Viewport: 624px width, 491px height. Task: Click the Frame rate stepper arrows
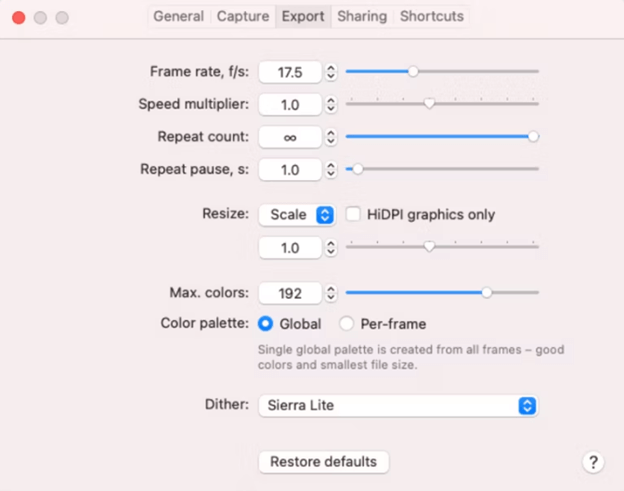point(331,72)
